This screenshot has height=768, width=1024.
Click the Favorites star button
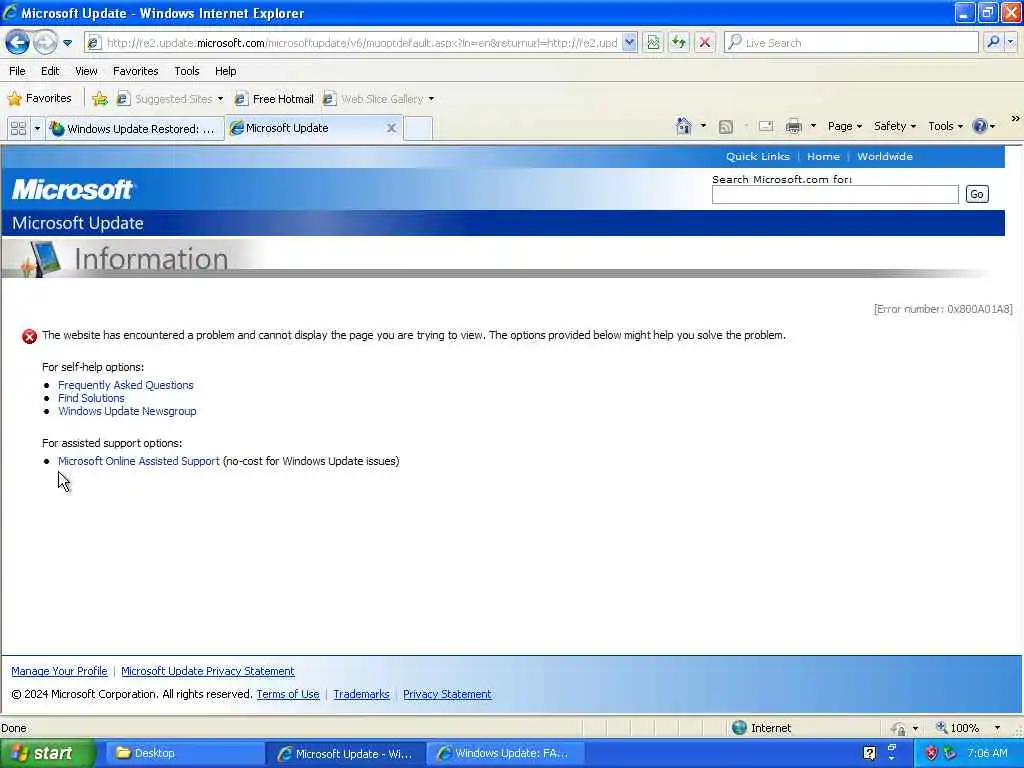point(39,99)
